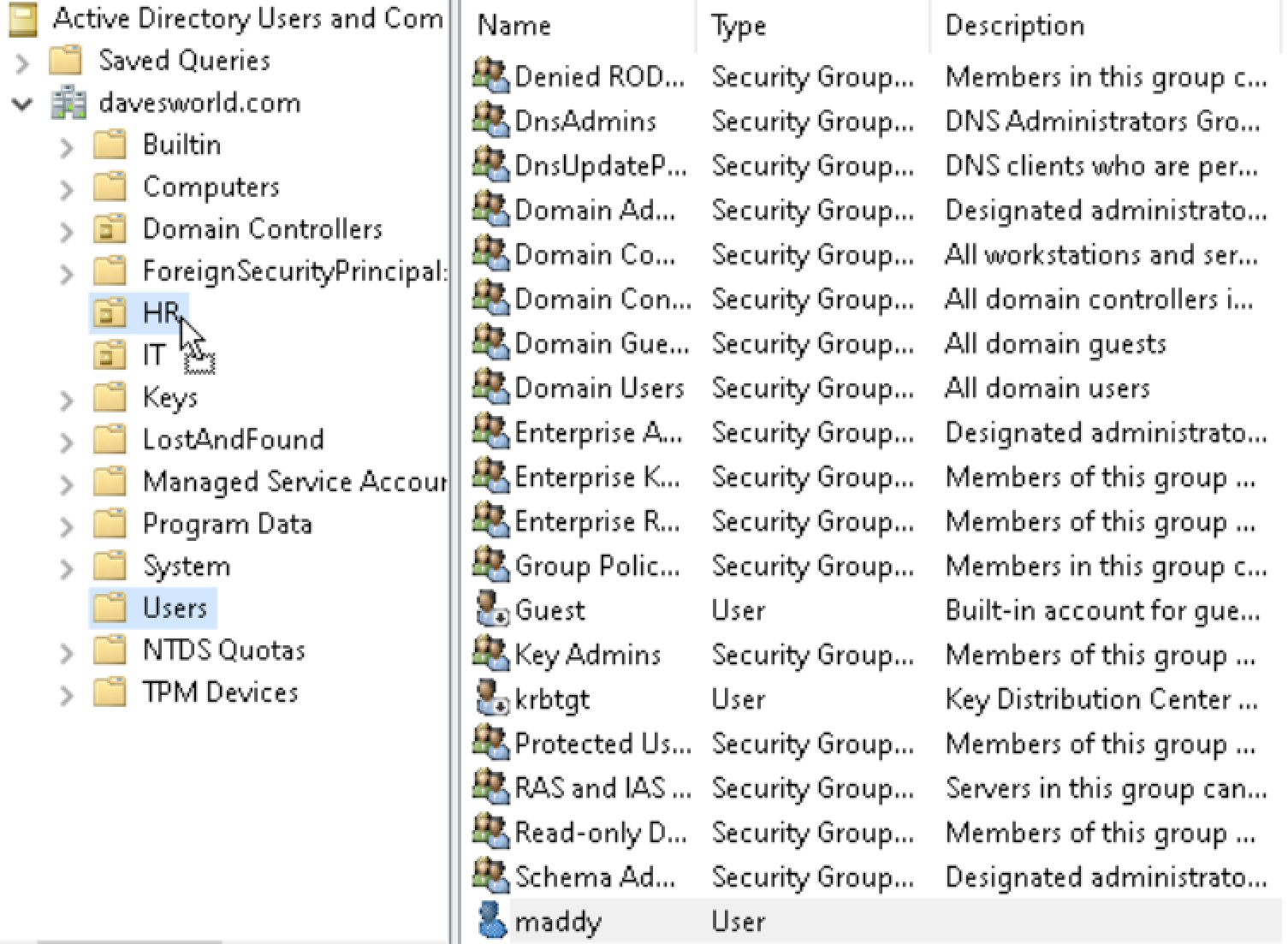This screenshot has height=944, width=1288.
Task: Click 'All domain guests' description
Action: tap(1055, 344)
